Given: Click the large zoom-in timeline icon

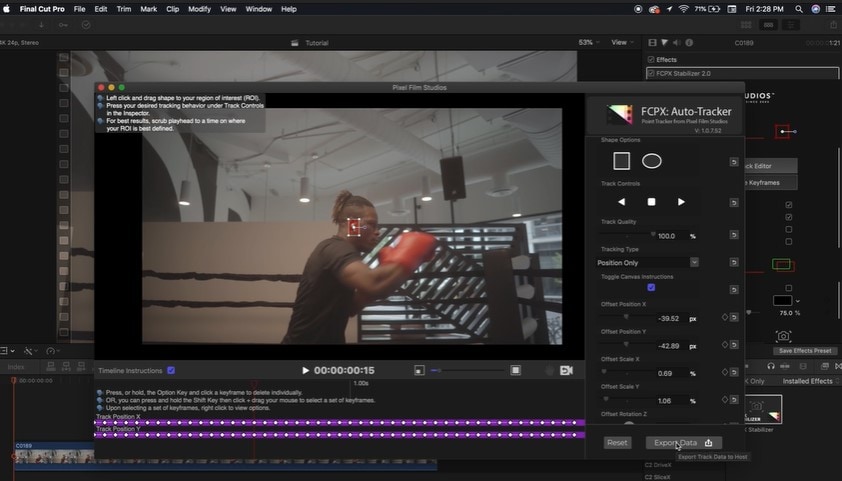Looking at the screenshot, I should [x=516, y=370].
